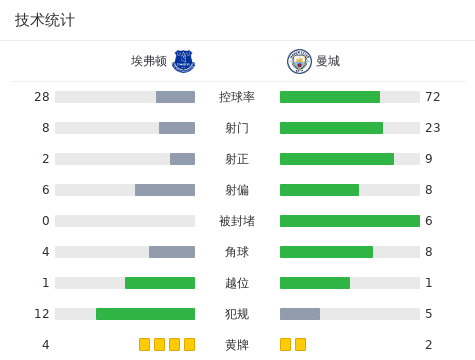Select the 角球 corner kicks label

point(237,252)
